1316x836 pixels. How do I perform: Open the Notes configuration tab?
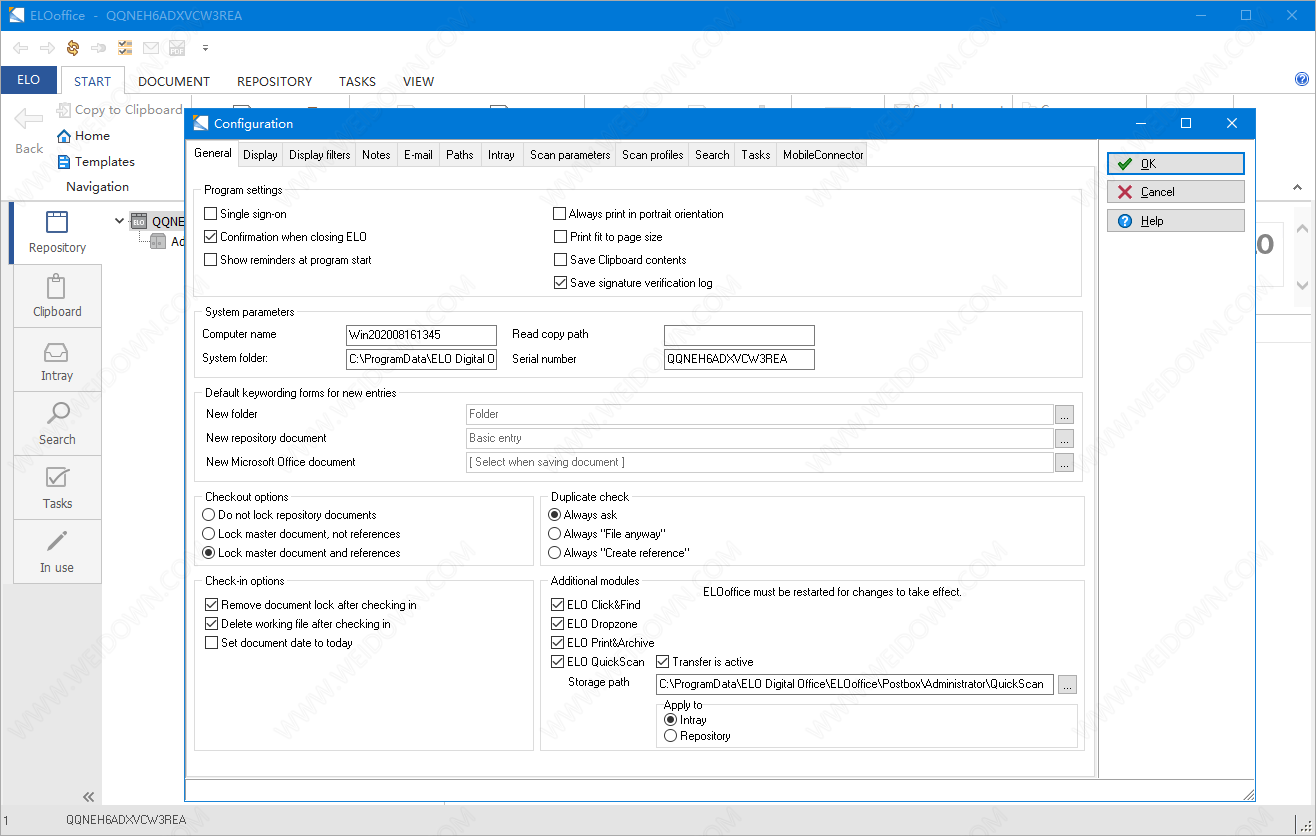tap(376, 155)
